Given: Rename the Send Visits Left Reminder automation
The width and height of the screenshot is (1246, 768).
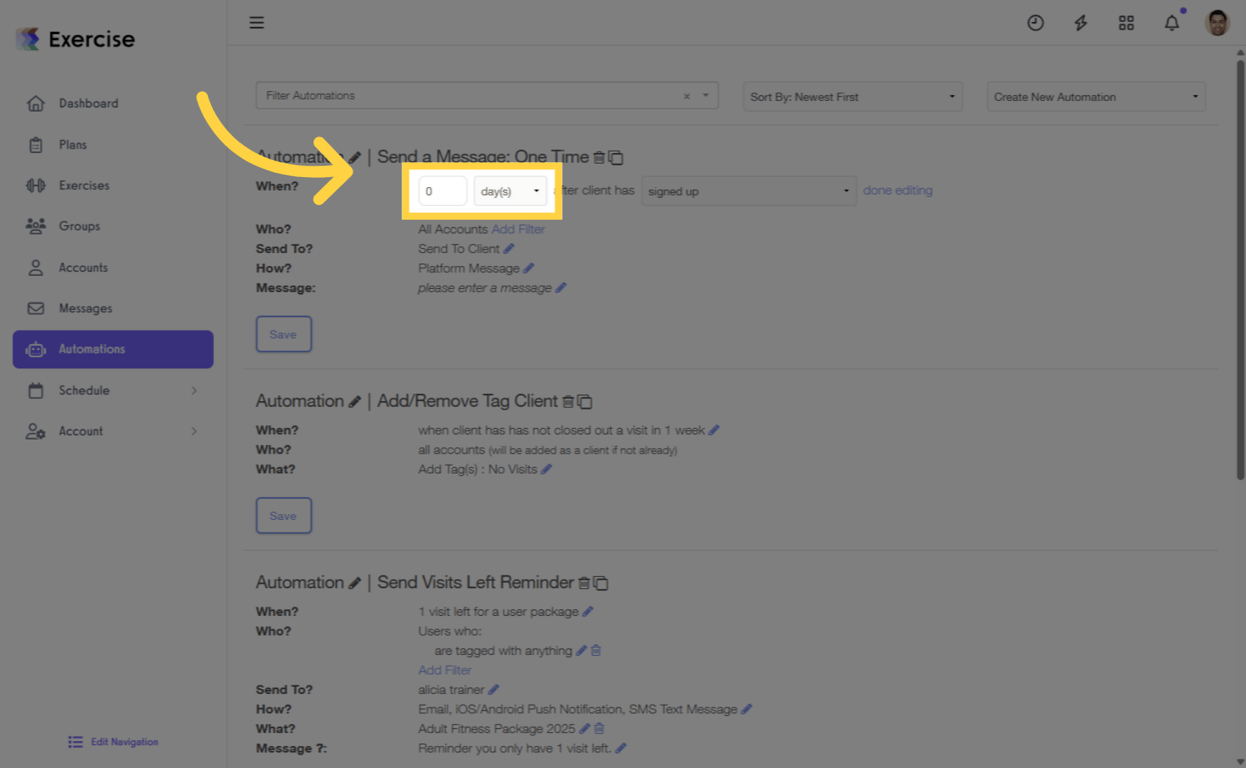Looking at the screenshot, I should click(354, 583).
